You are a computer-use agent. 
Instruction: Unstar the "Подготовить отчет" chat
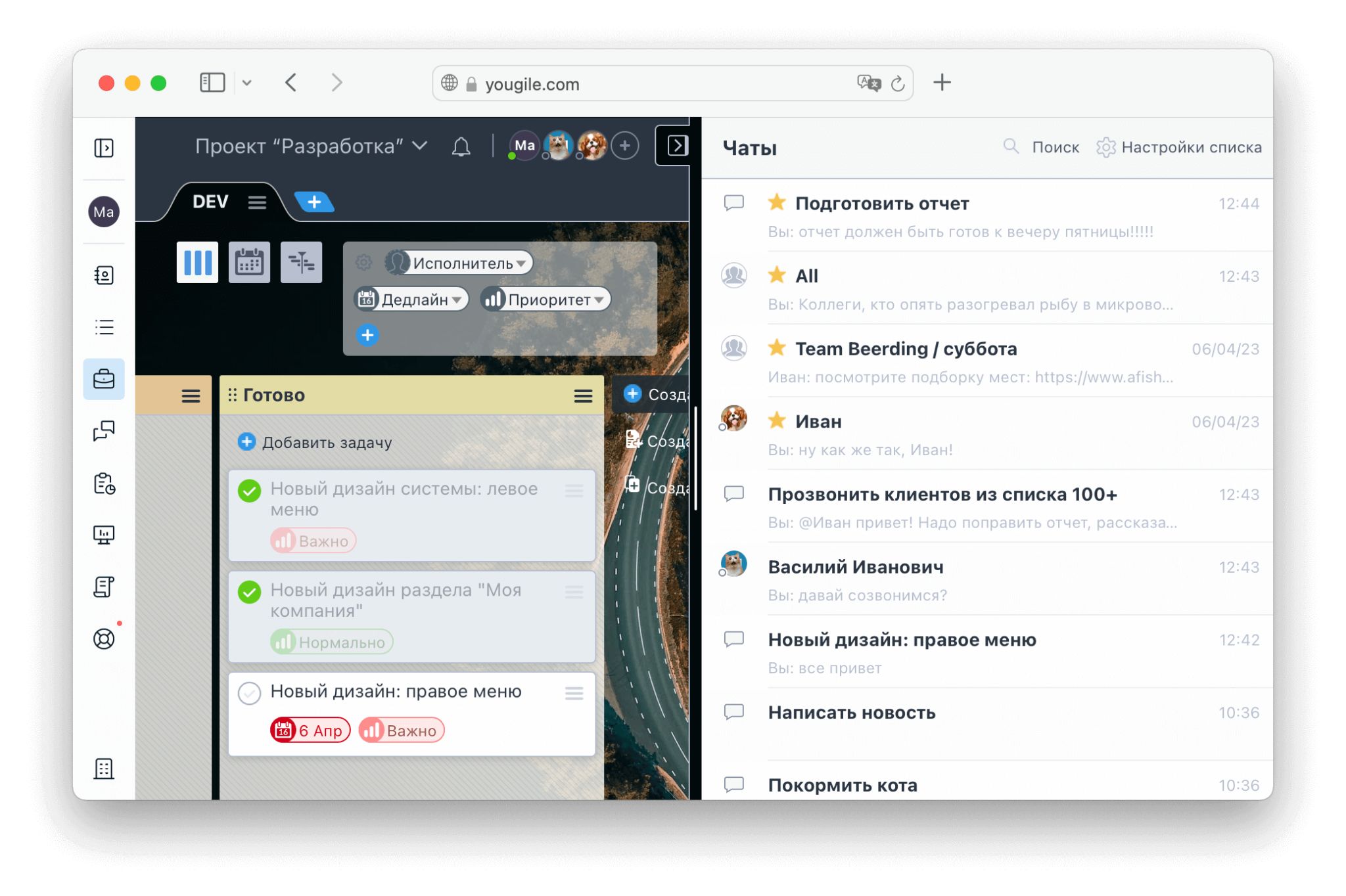[x=777, y=203]
